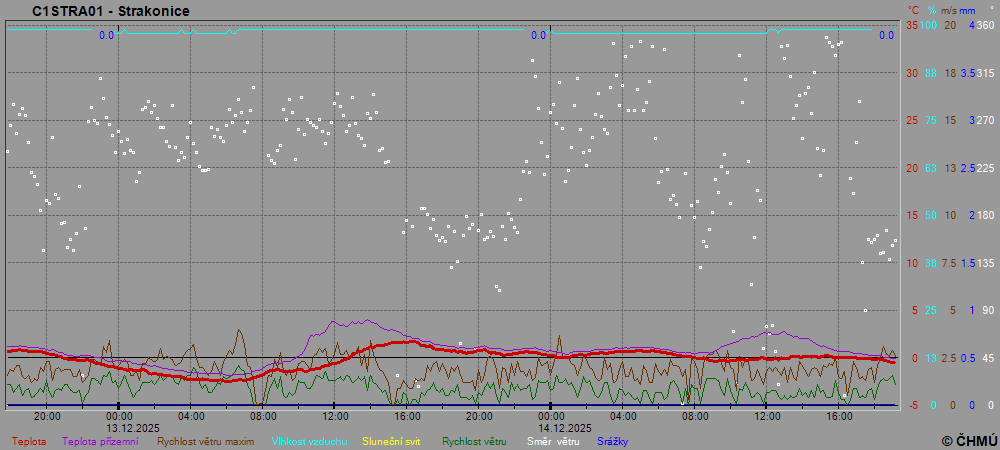This screenshot has height=450, width=1000.
Task: Click the yellow Sluneční svit legend label
Action: pyautogui.click(x=392, y=441)
